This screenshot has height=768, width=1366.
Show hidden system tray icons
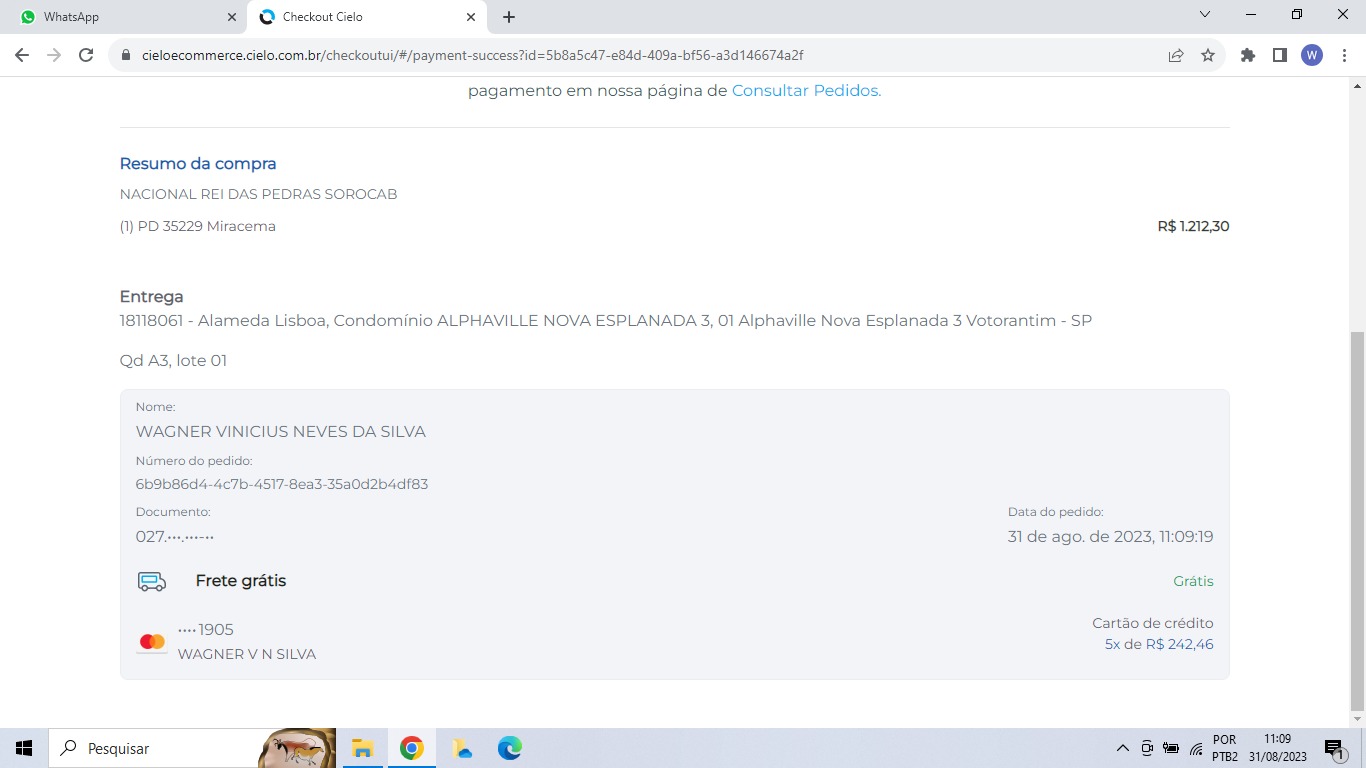[1122, 748]
